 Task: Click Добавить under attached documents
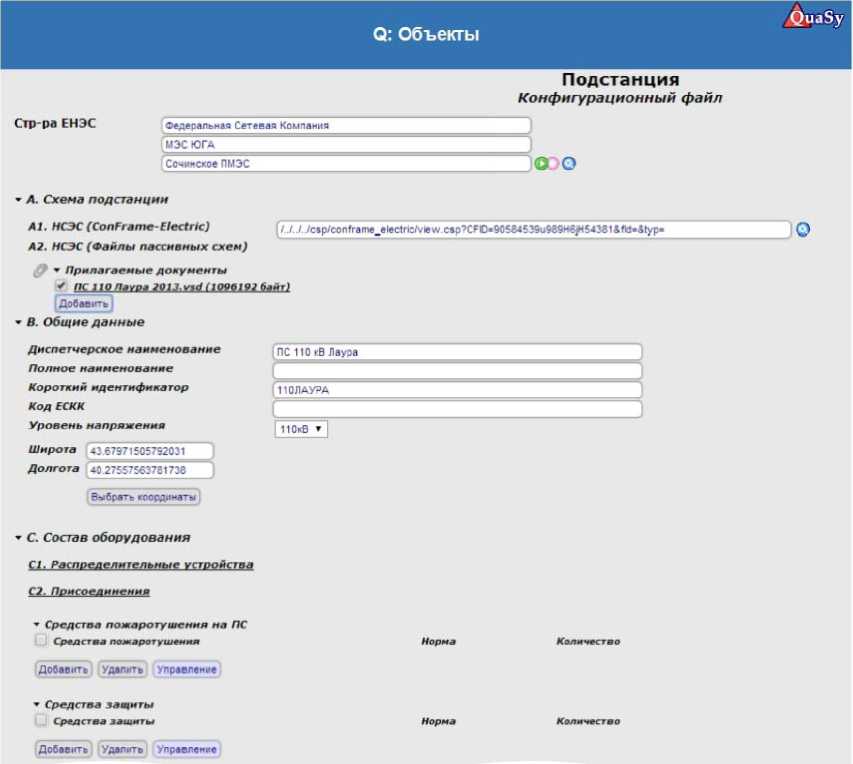[x=84, y=303]
